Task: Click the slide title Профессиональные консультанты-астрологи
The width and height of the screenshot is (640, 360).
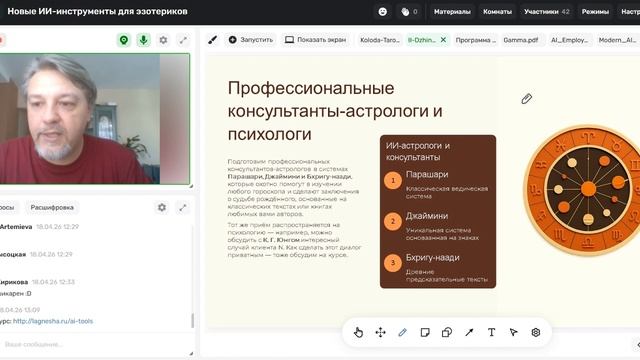Action: point(335,111)
